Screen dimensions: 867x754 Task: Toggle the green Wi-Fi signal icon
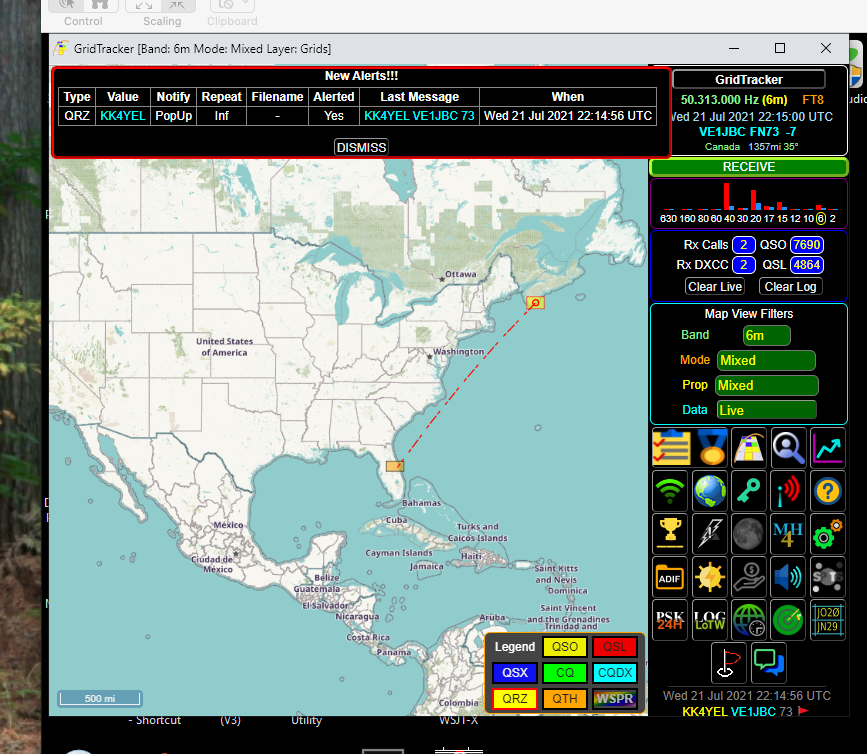[670, 491]
